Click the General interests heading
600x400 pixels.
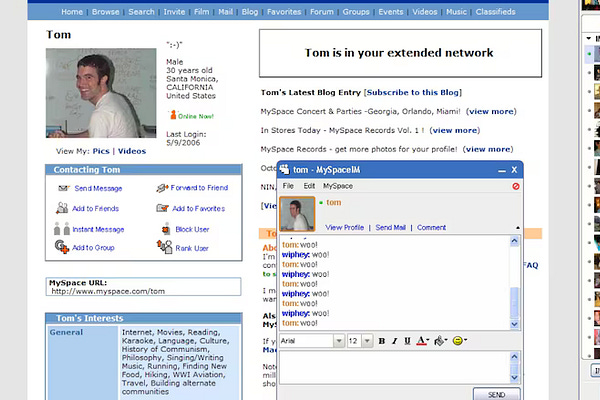(66, 332)
